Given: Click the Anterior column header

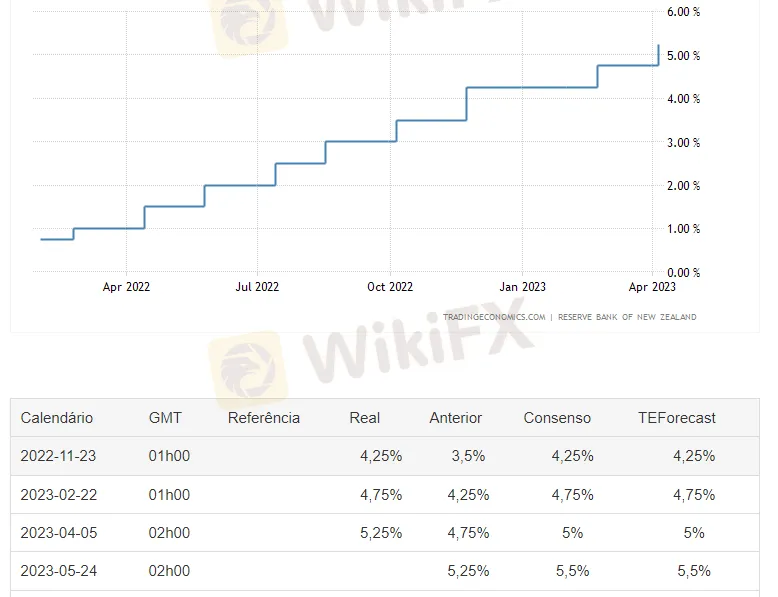Looking at the screenshot, I should point(455,418).
